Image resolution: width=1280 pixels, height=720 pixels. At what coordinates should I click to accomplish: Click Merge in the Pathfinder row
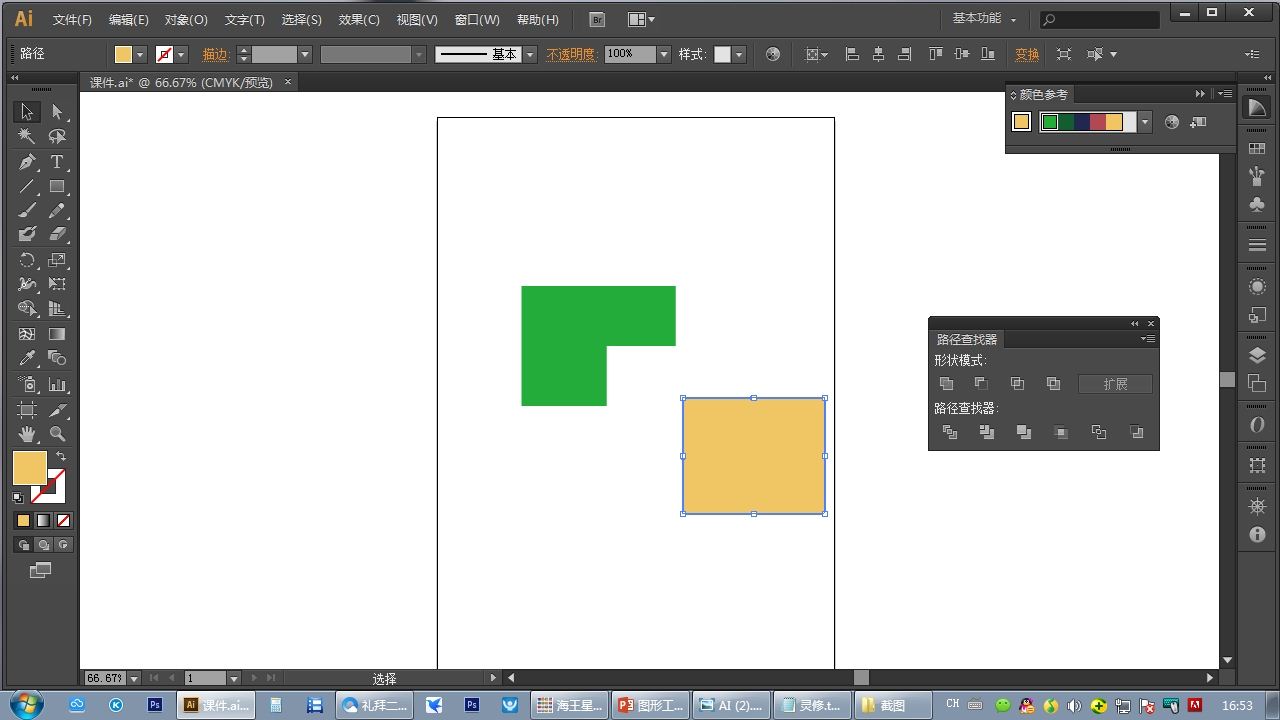1024,432
